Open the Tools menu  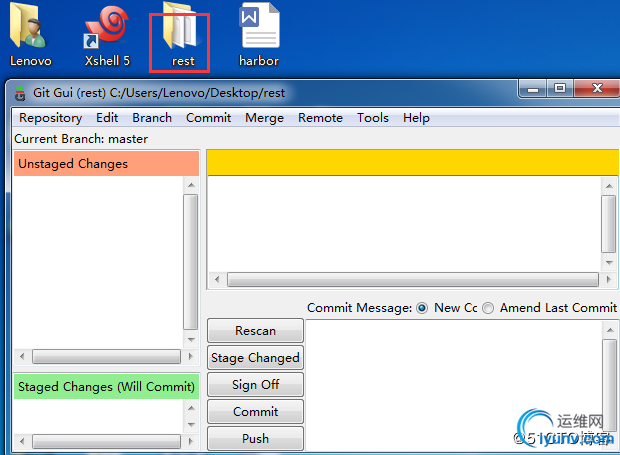[x=373, y=118]
